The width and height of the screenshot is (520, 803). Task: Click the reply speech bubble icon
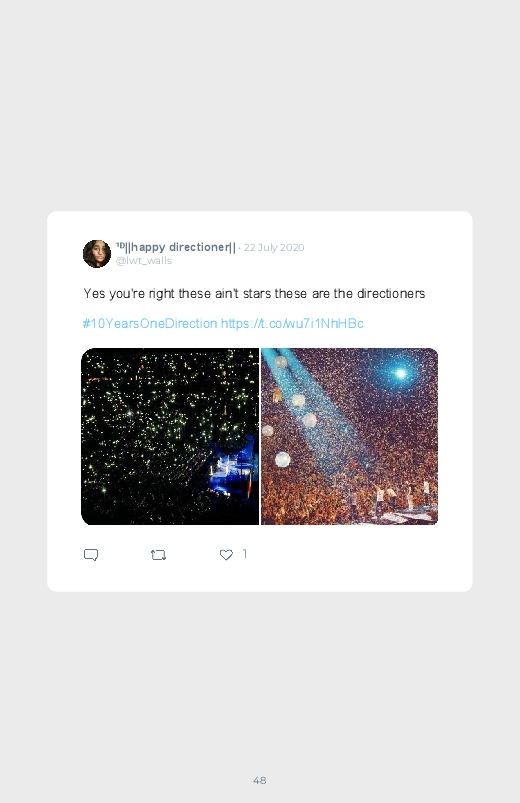pos(91,555)
